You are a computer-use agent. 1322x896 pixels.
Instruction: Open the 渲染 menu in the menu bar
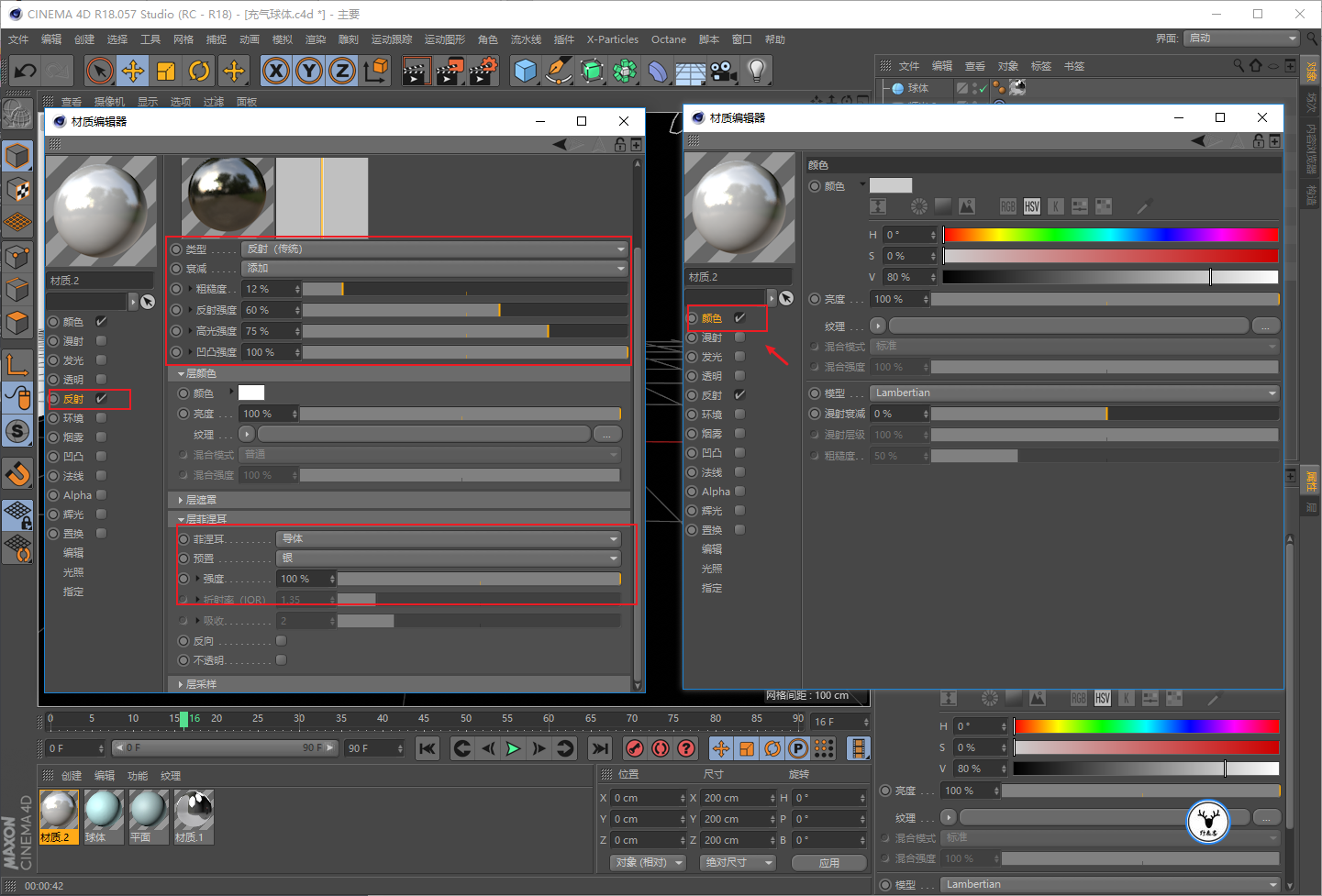point(316,39)
